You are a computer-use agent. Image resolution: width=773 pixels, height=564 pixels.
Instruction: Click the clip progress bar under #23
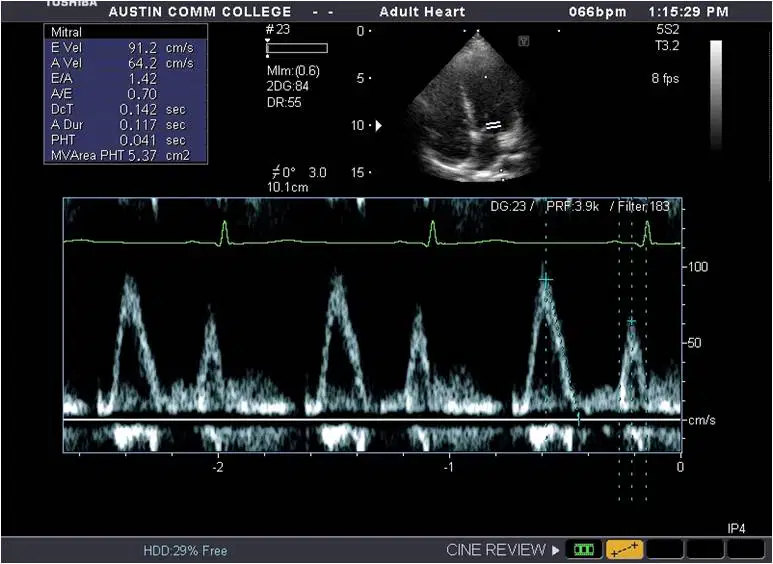pyautogui.click(x=297, y=48)
